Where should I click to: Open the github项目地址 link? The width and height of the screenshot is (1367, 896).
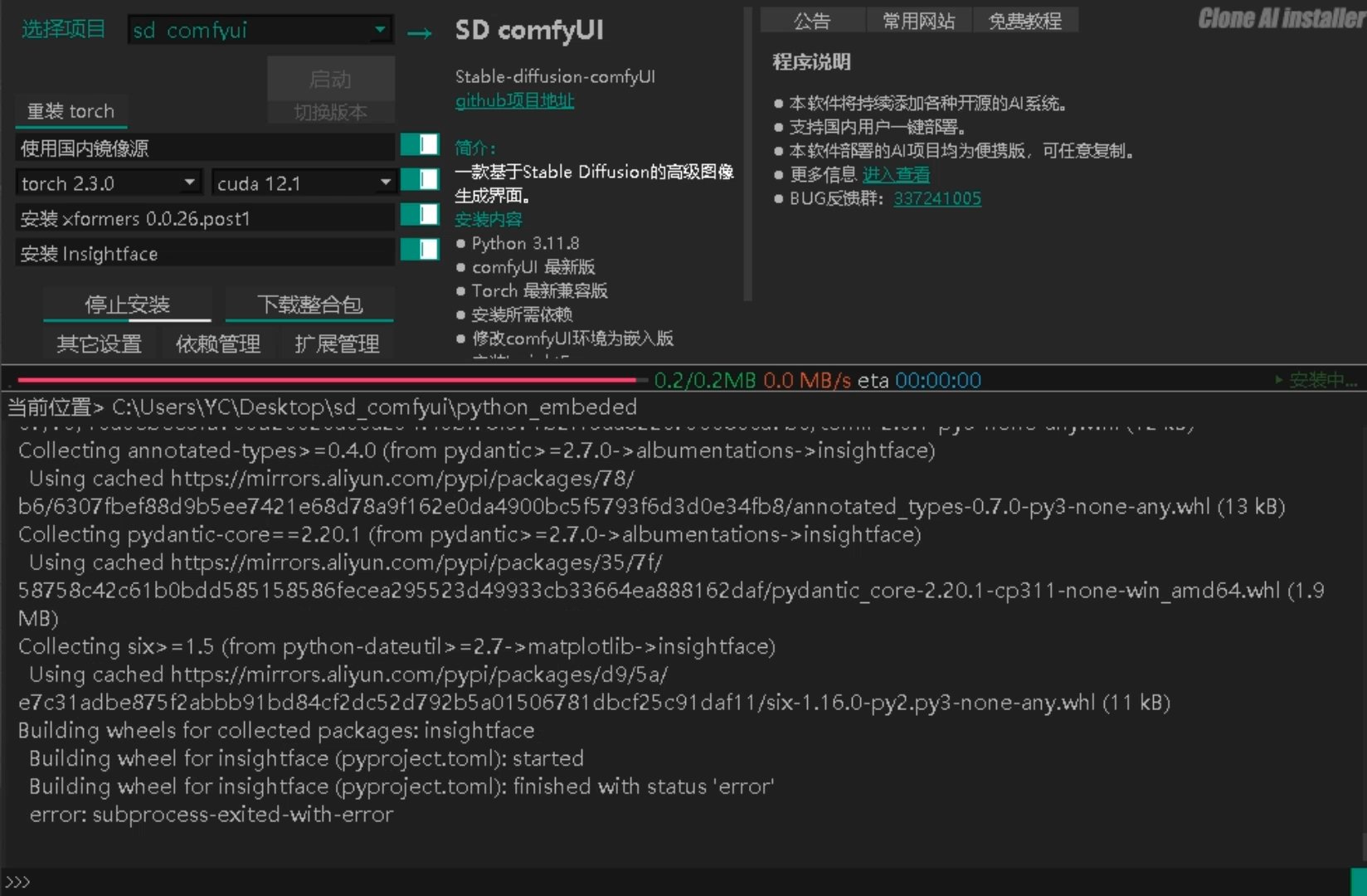pos(514,100)
